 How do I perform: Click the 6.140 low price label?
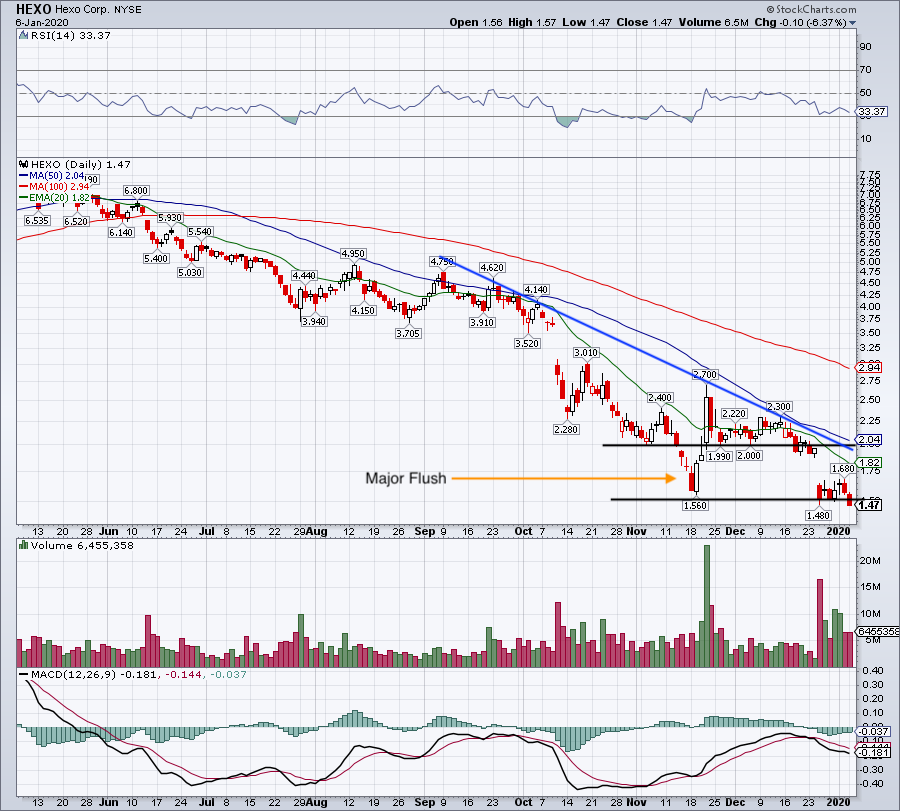click(121, 232)
